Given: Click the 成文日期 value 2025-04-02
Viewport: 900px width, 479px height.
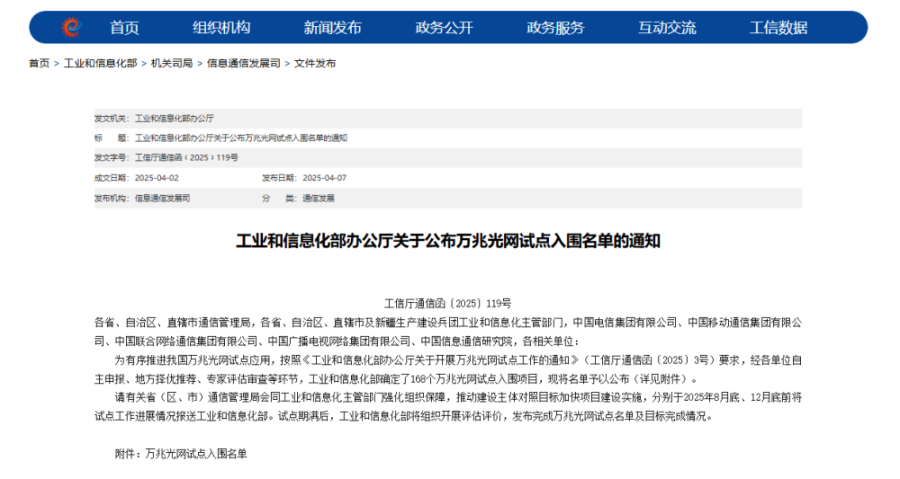Looking at the screenshot, I should click(157, 178).
